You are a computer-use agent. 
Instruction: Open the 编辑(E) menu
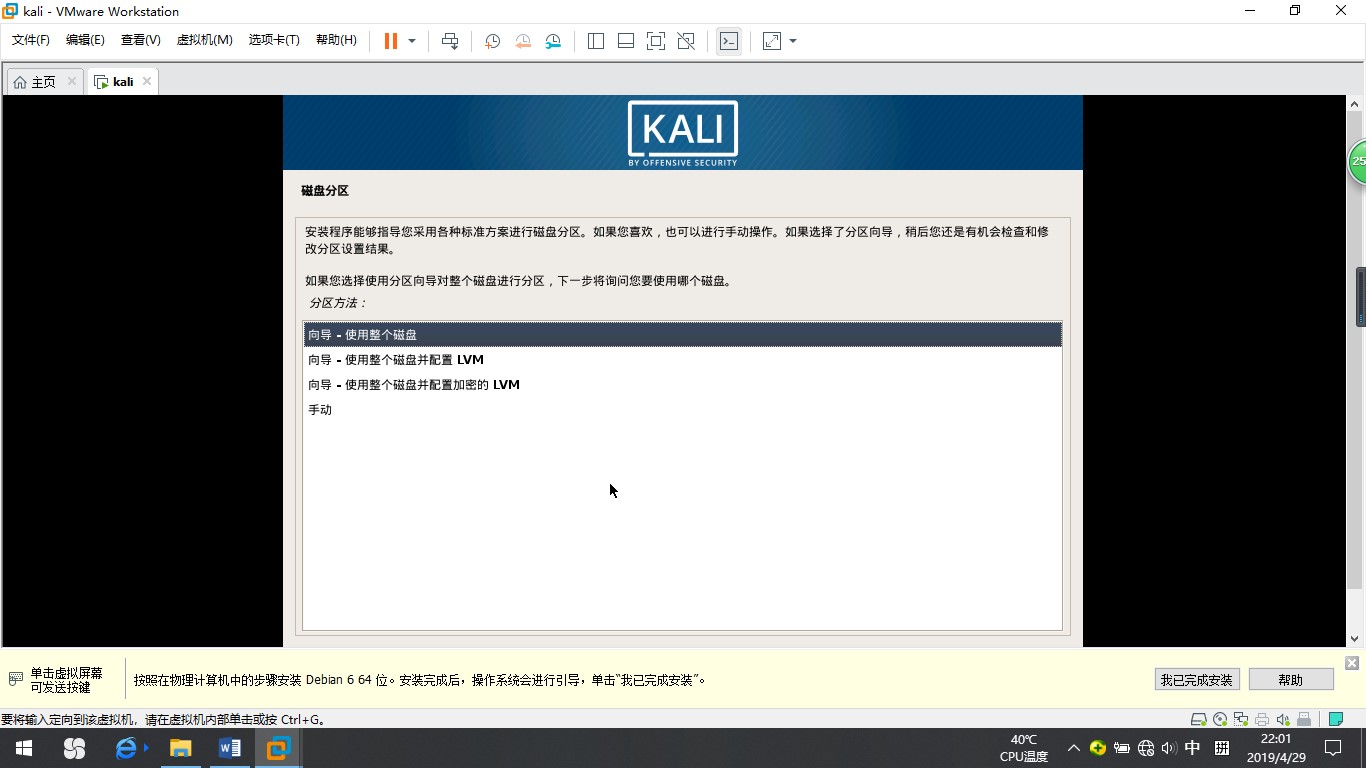85,40
